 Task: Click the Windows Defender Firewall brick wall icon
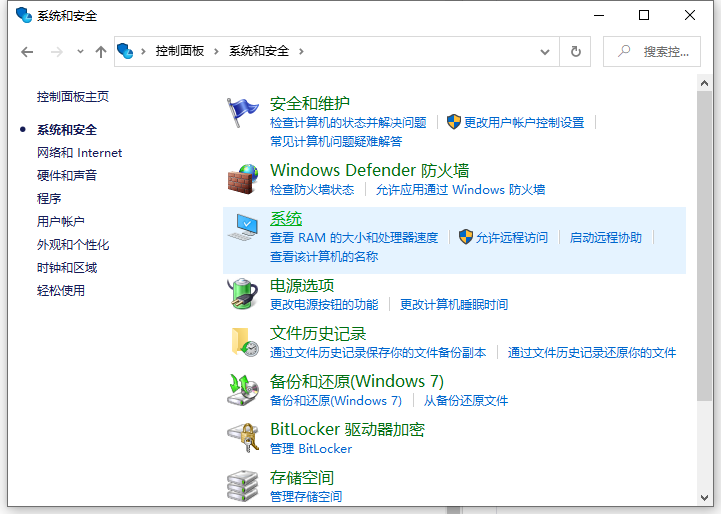point(243,179)
